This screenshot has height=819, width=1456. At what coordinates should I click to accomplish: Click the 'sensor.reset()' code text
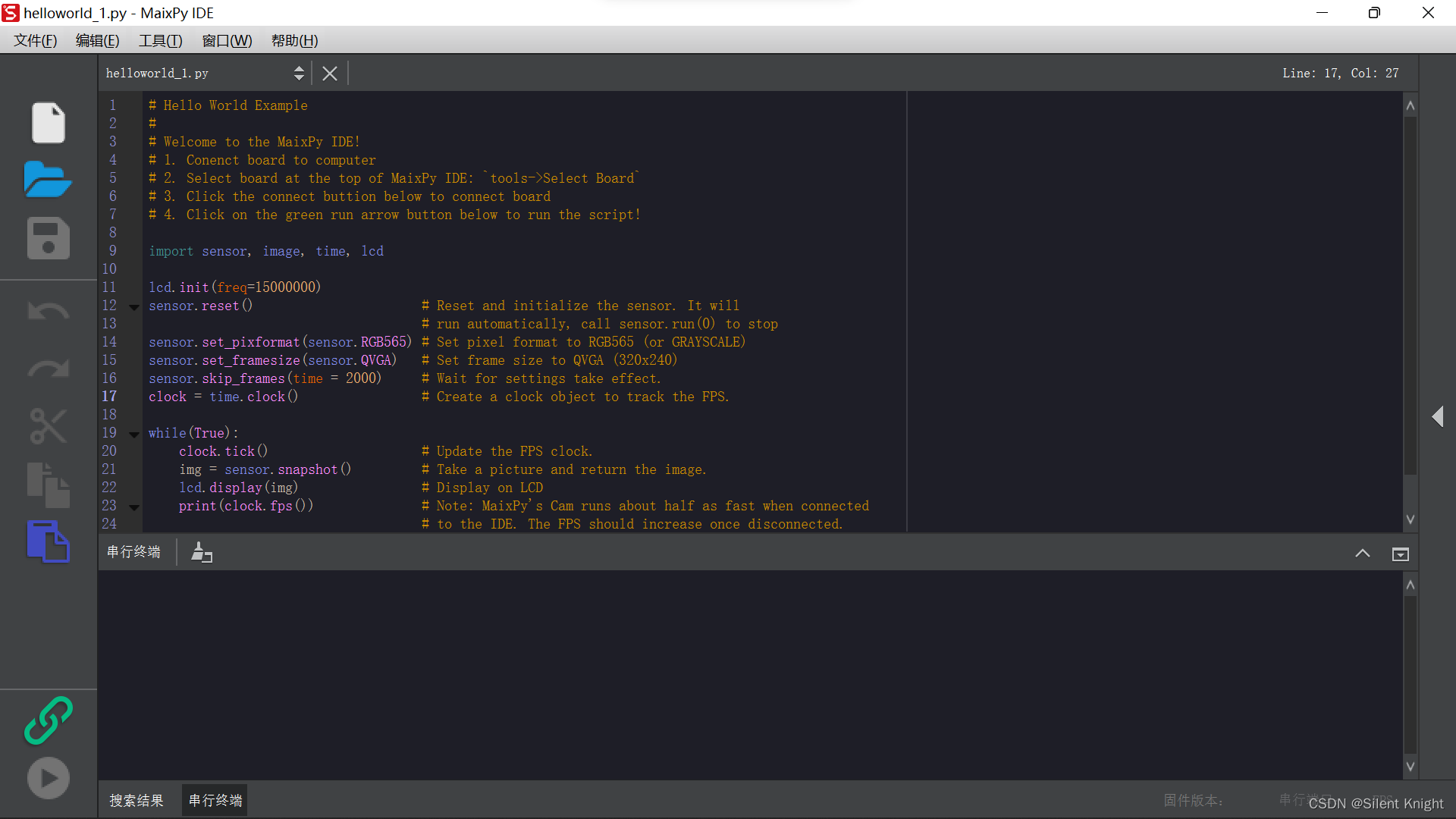click(x=201, y=306)
